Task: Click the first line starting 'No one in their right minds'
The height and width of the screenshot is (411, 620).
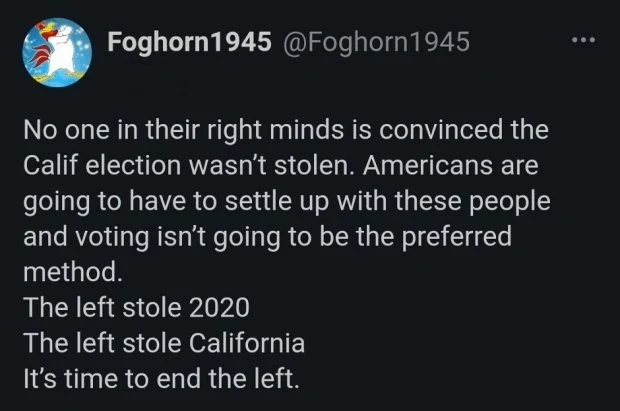Action: (286, 130)
